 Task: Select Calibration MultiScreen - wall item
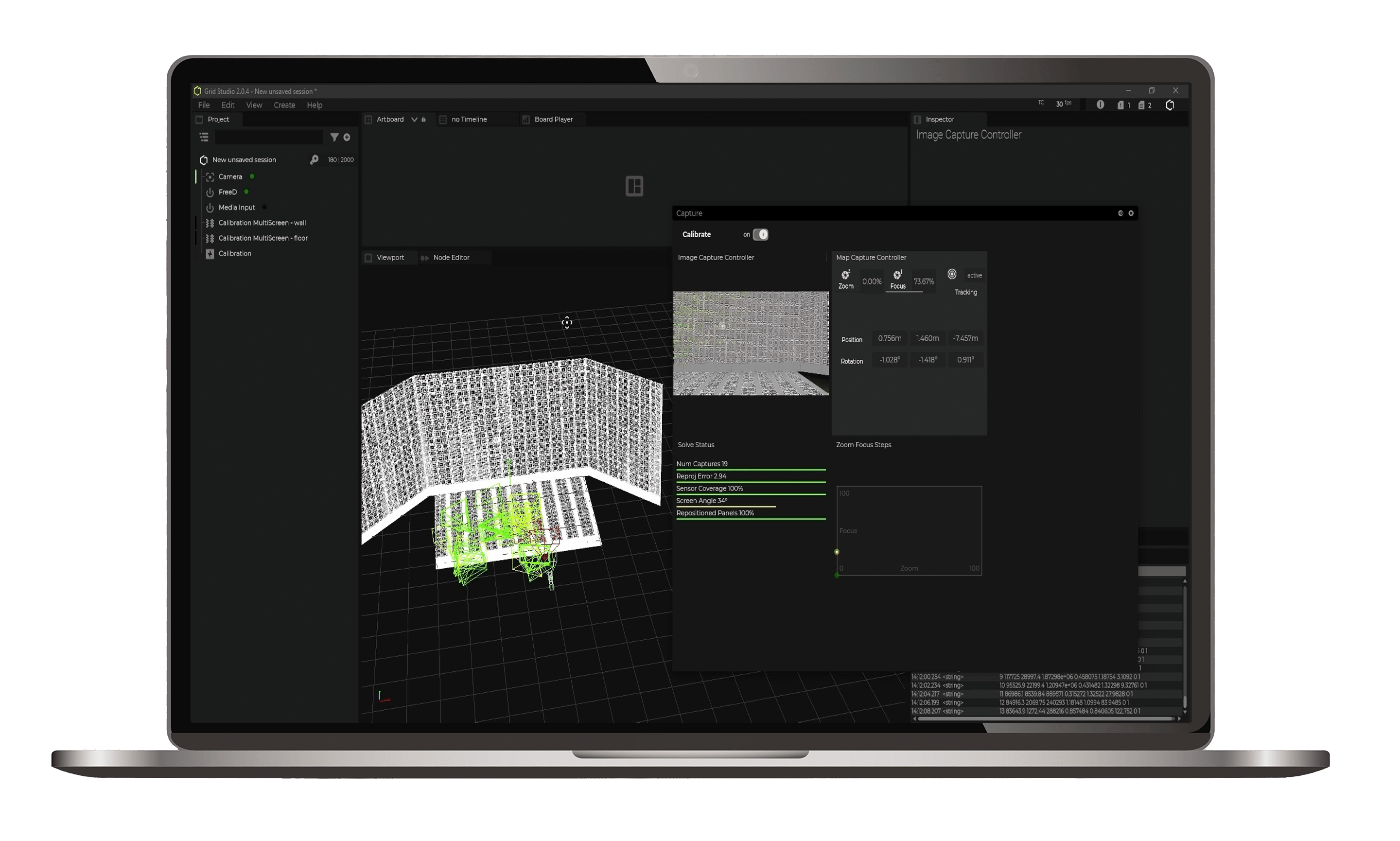coord(262,223)
